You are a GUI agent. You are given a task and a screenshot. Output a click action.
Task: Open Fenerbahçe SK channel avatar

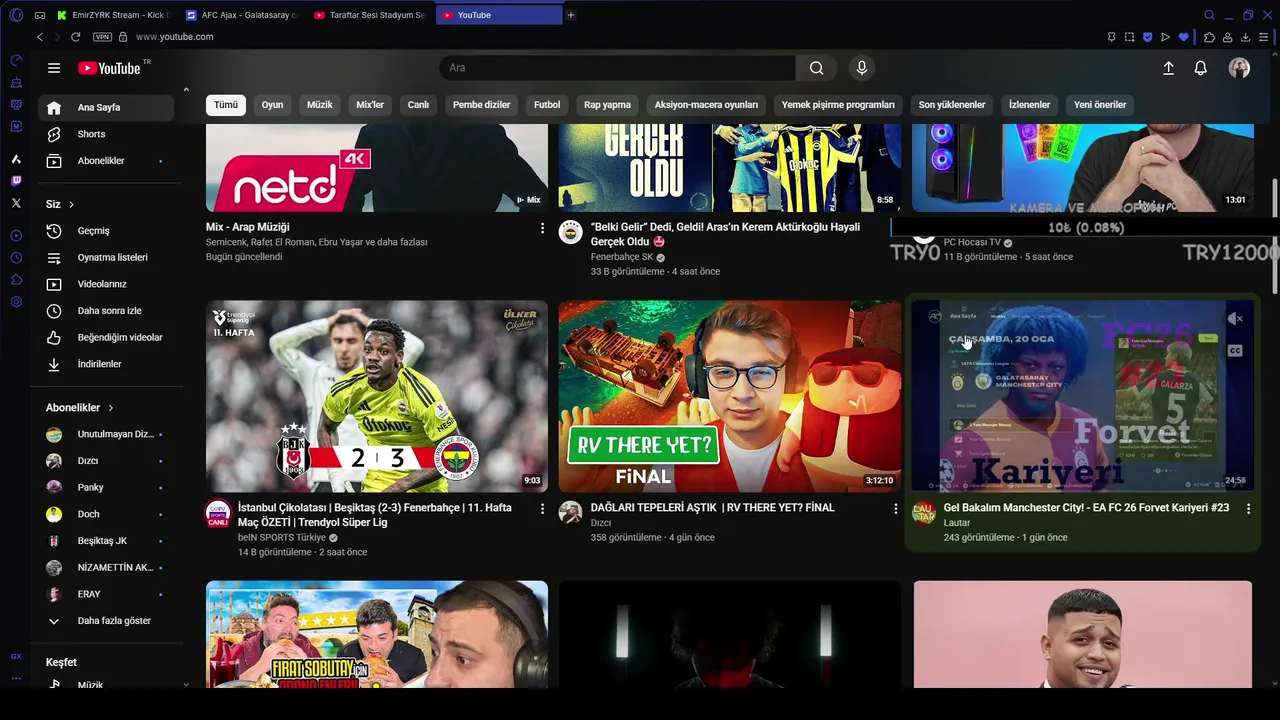pyautogui.click(x=570, y=232)
